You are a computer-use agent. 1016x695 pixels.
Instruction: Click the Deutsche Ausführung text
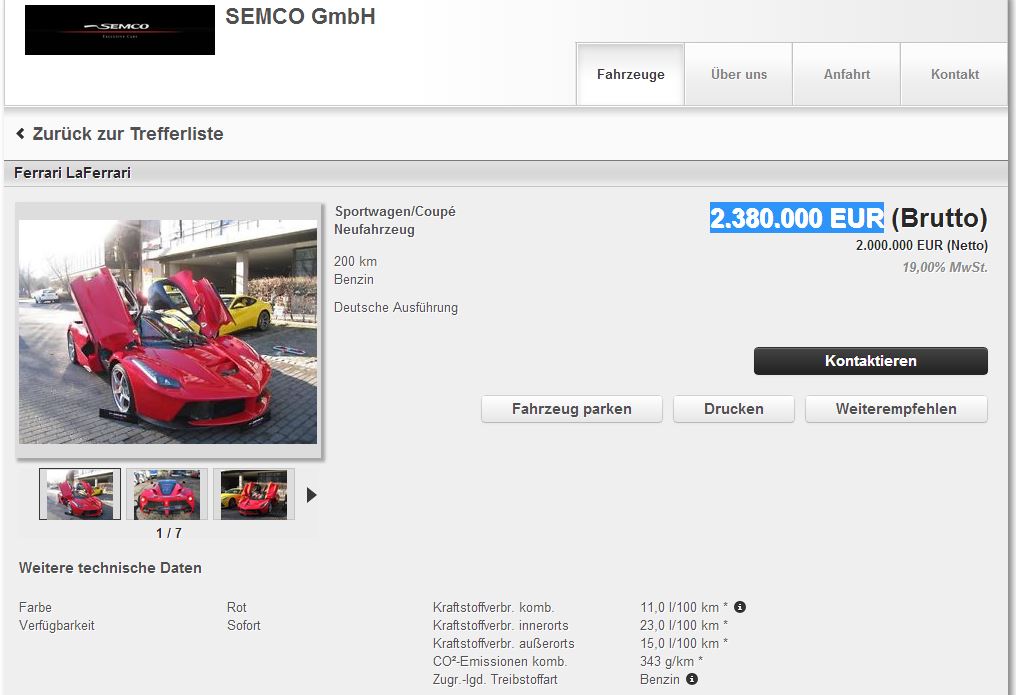pyautogui.click(x=396, y=308)
